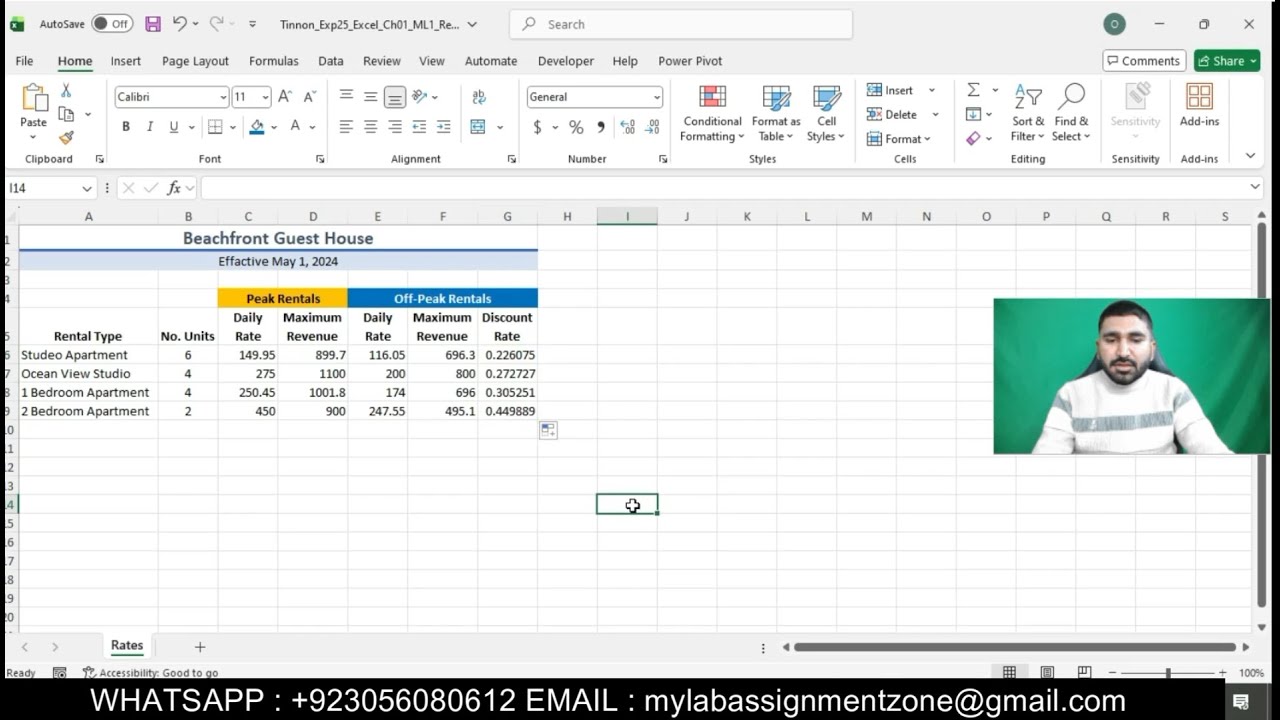This screenshot has height=720, width=1280.
Task: Click the Font Color A swatch
Action: (x=295, y=127)
